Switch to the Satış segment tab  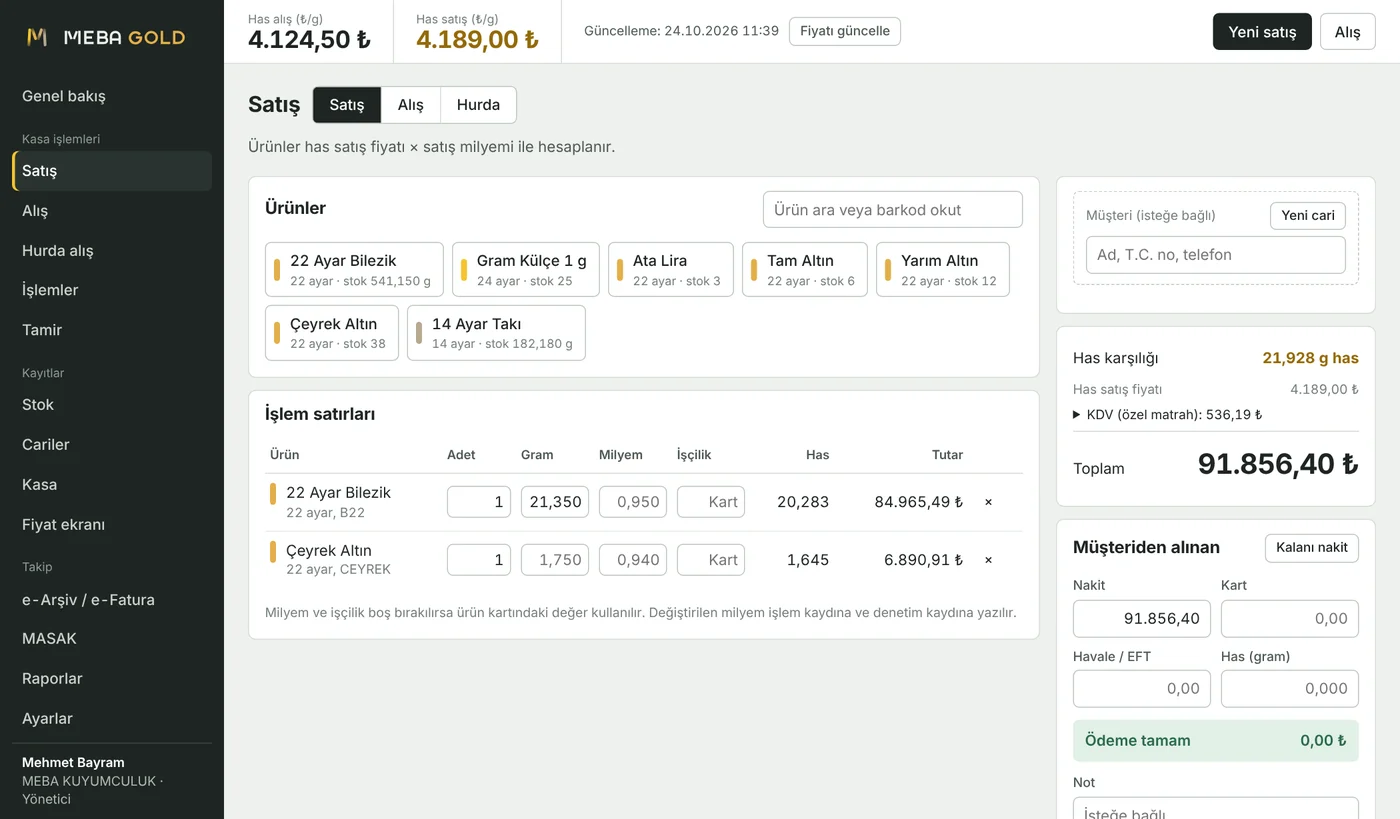[347, 105]
